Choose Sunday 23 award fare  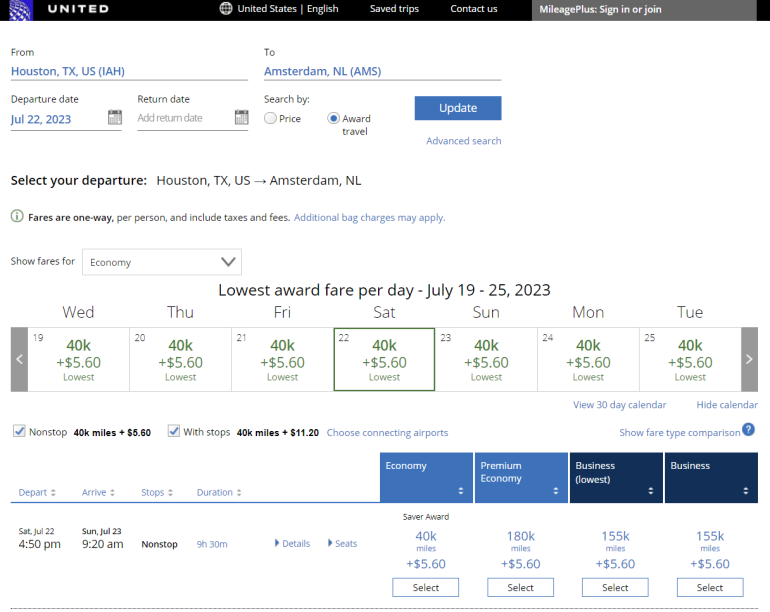tap(486, 359)
